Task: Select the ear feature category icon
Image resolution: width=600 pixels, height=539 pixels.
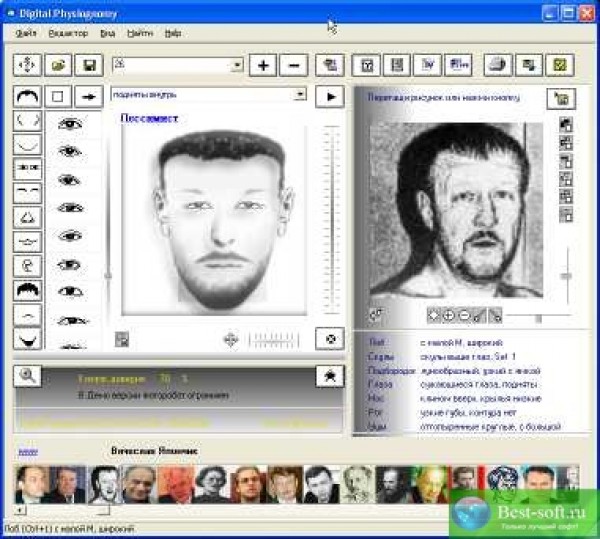Action: pyautogui.click(x=27, y=265)
